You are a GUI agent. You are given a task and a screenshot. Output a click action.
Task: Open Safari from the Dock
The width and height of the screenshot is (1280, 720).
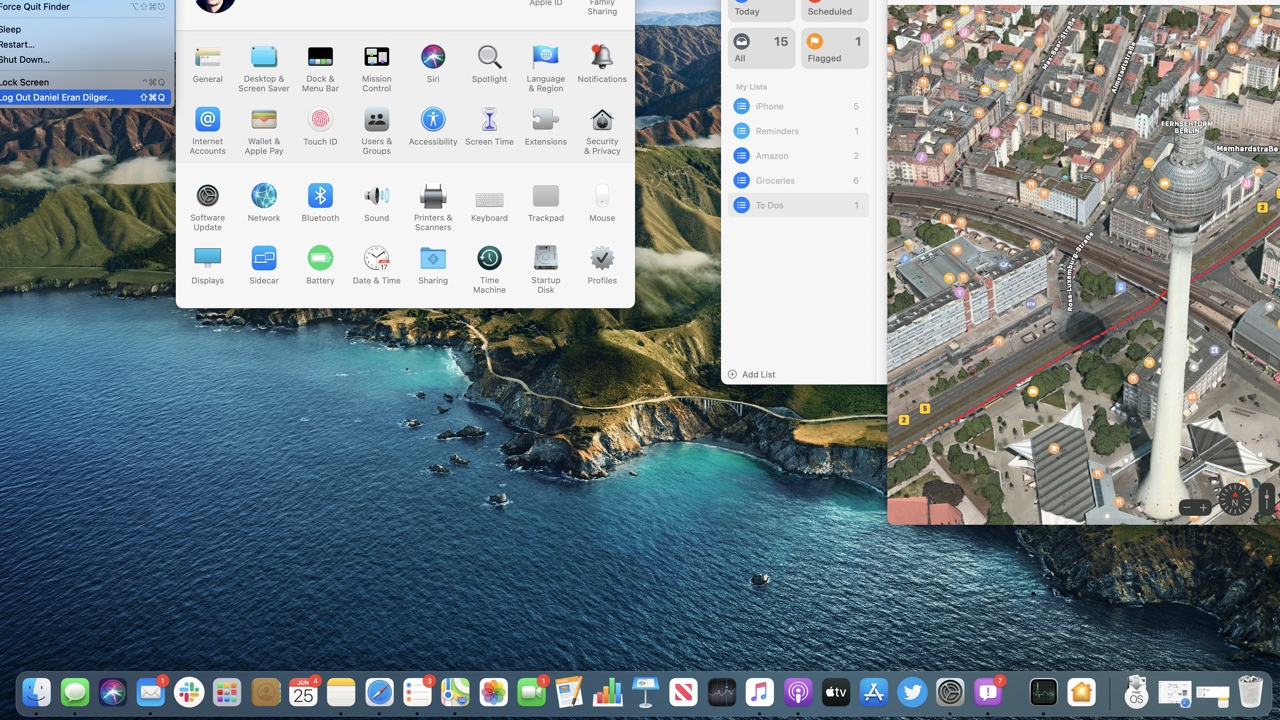click(379, 692)
